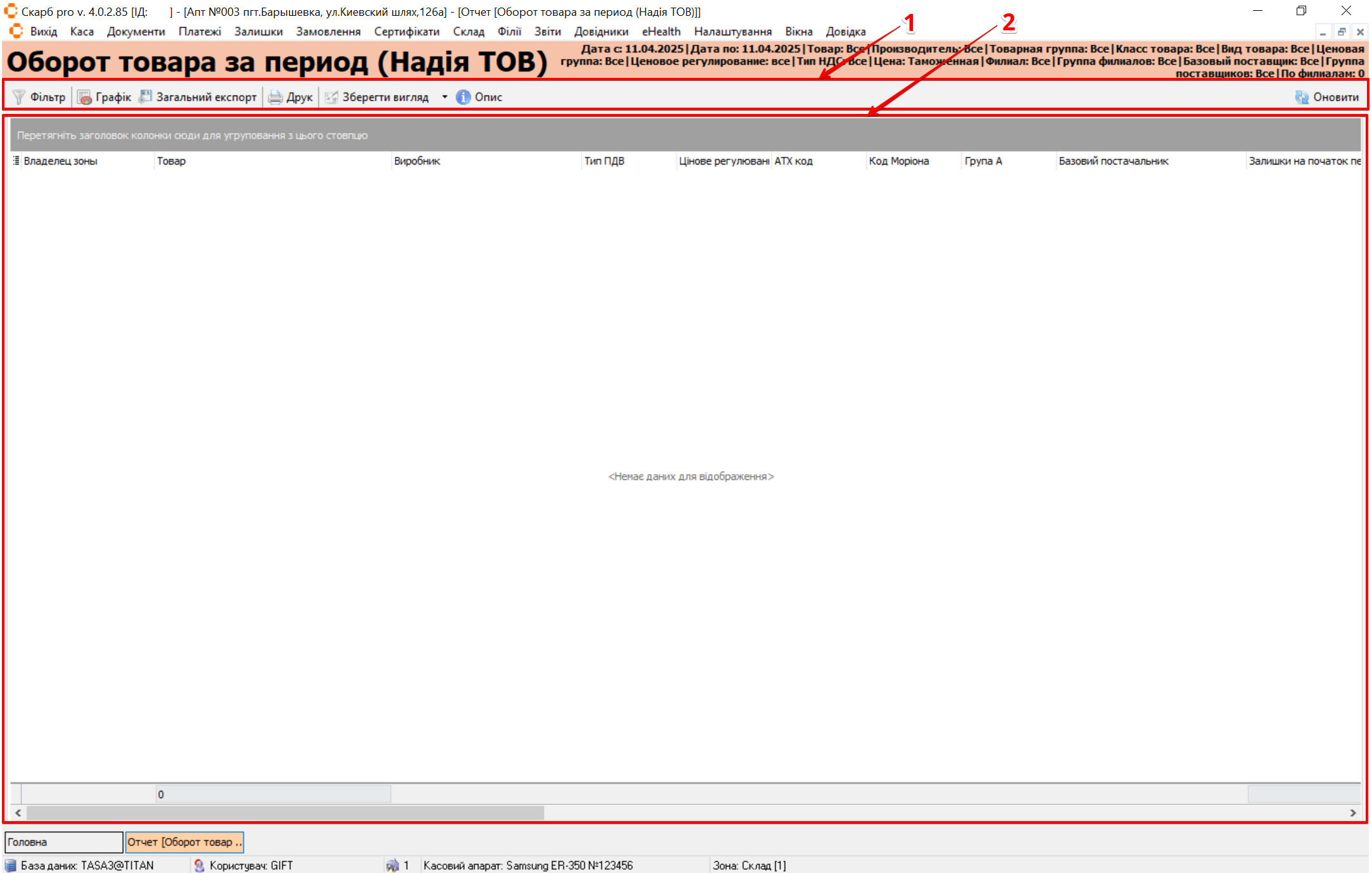1372x873 pixels.
Task: Switch to the Головна tab
Action: click(x=63, y=842)
